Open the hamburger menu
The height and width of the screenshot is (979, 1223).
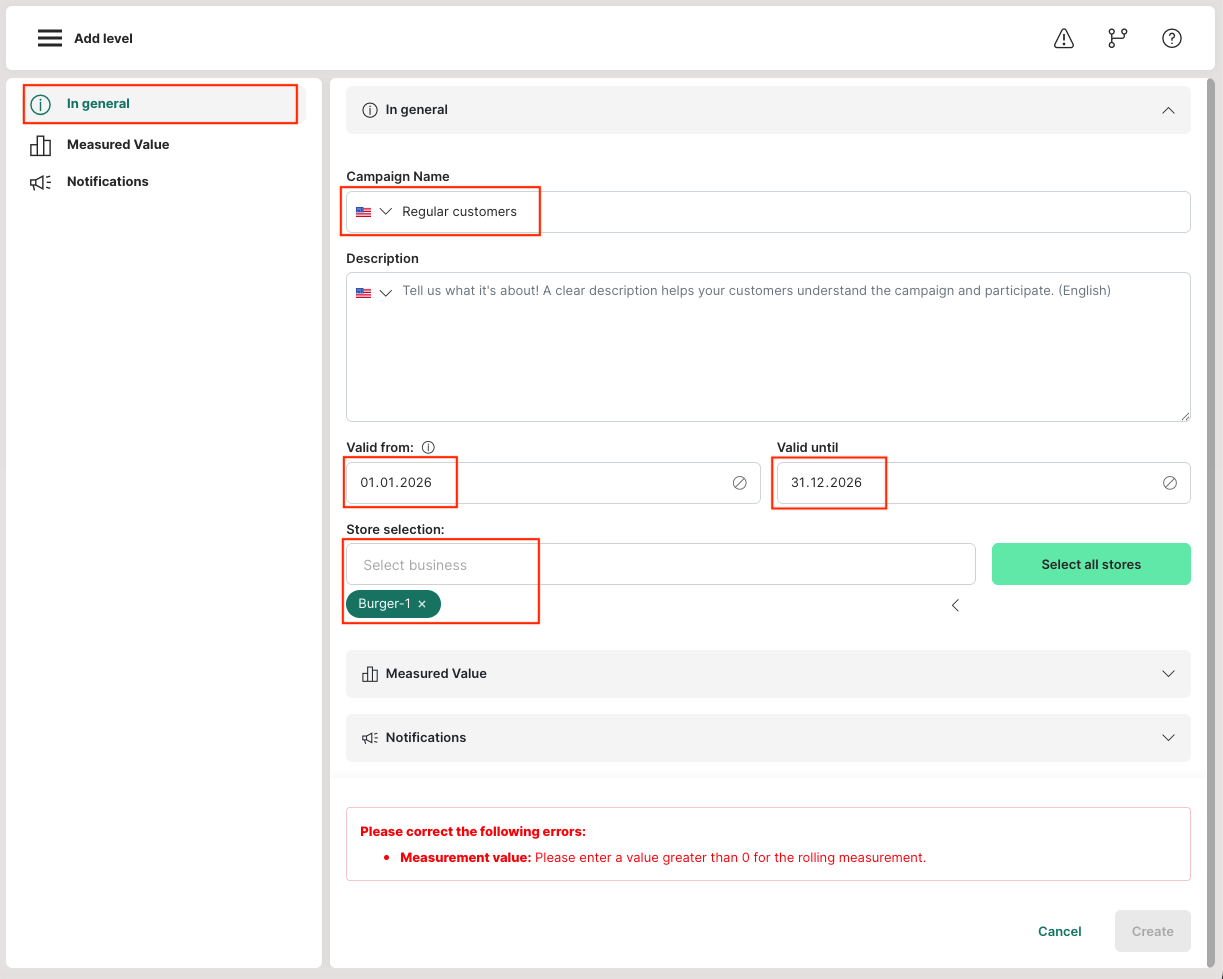click(50, 38)
